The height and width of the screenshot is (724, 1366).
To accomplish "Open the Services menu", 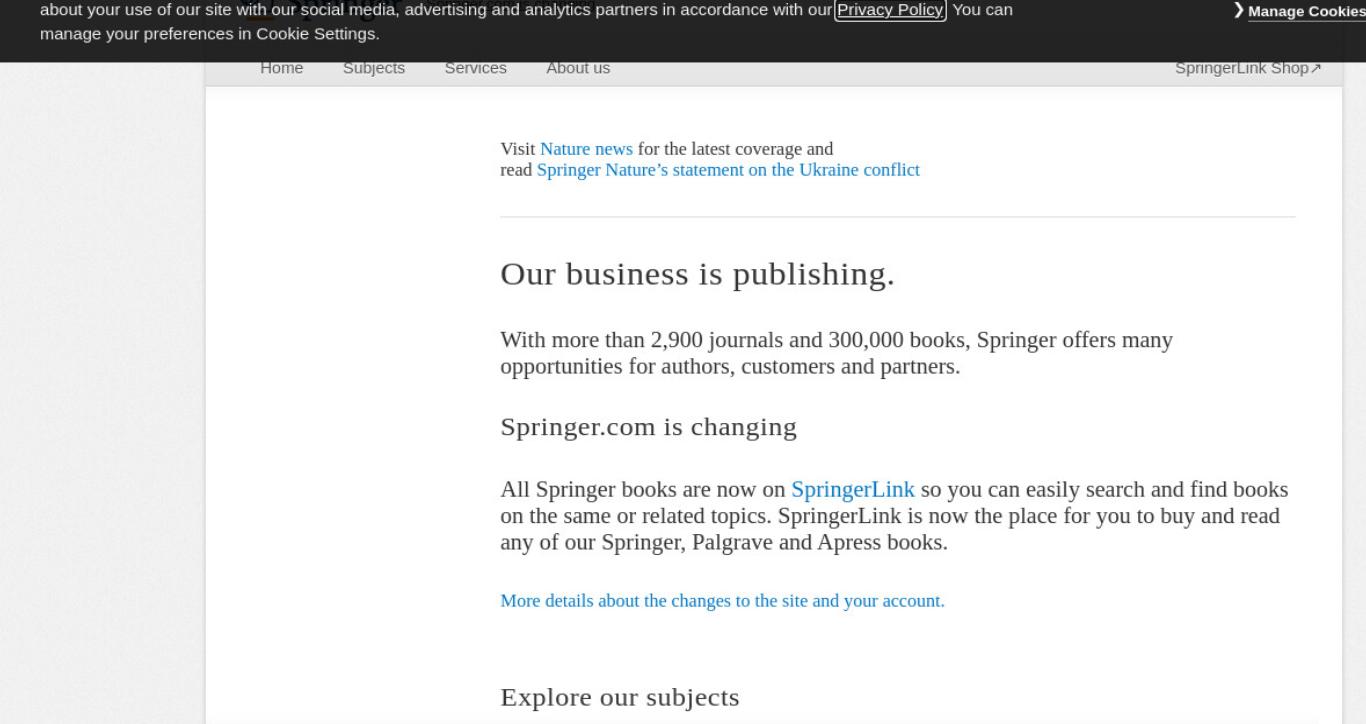I will (x=475, y=68).
